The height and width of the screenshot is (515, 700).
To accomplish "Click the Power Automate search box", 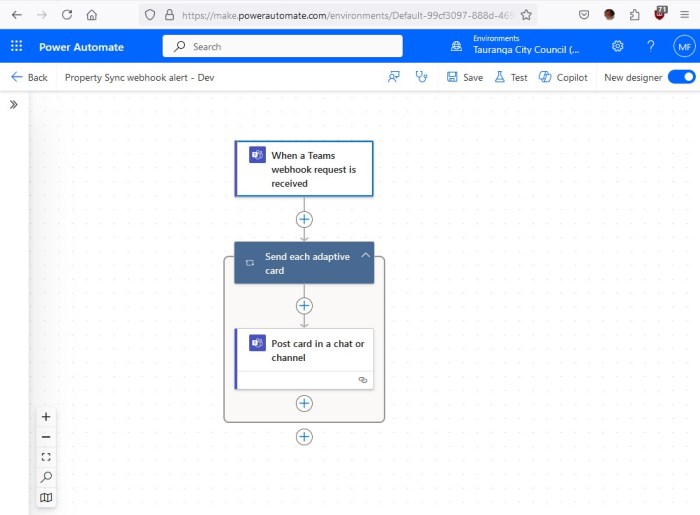I will coord(283,46).
